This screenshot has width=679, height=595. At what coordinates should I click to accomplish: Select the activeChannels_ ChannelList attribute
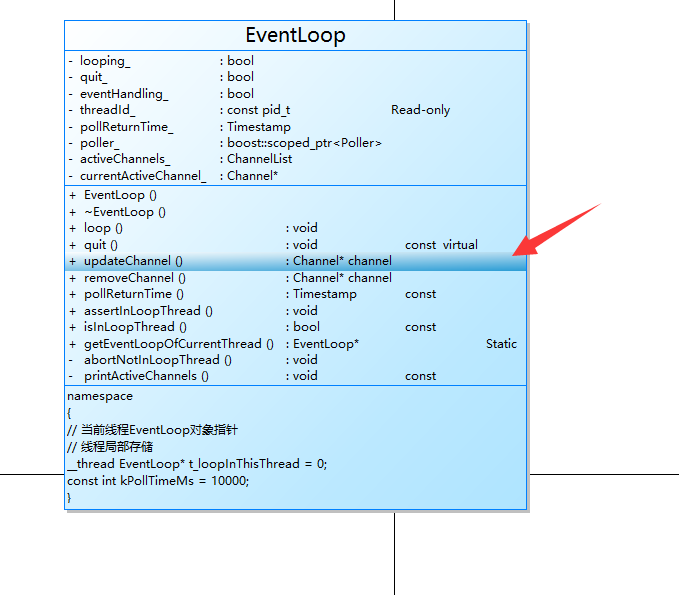coord(295,159)
